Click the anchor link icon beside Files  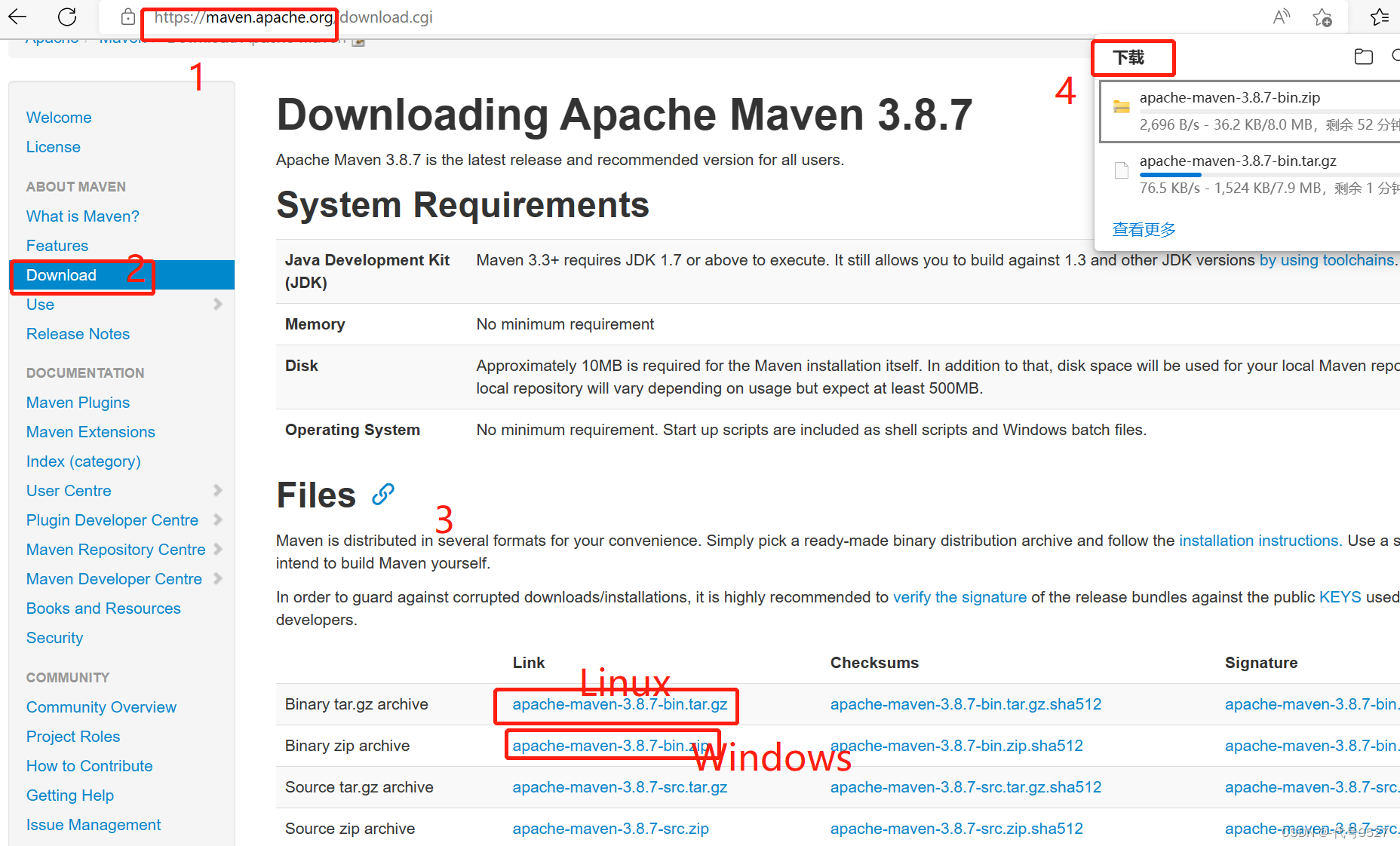(383, 495)
